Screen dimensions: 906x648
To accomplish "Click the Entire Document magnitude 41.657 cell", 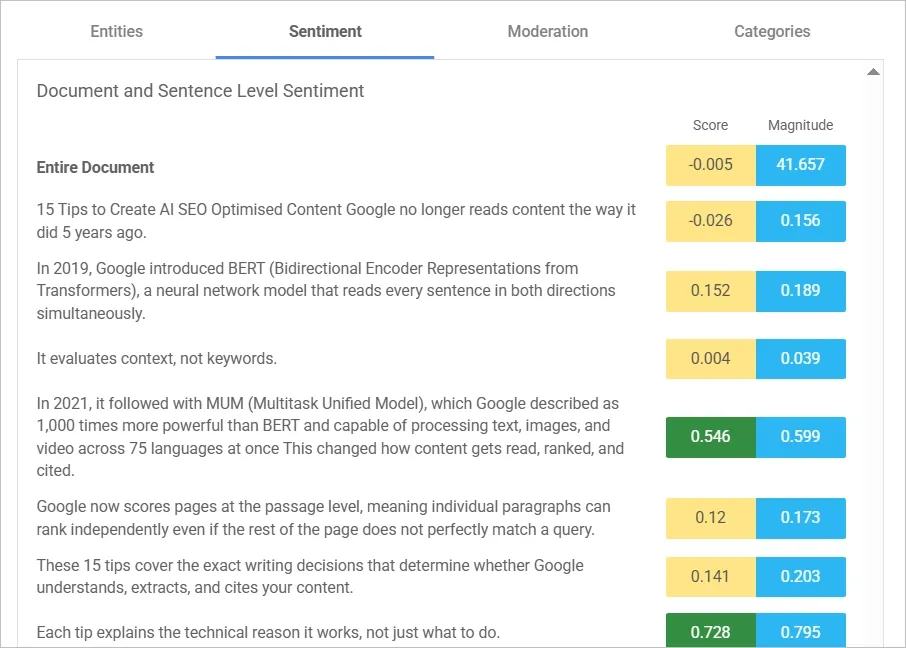I will coord(800,165).
